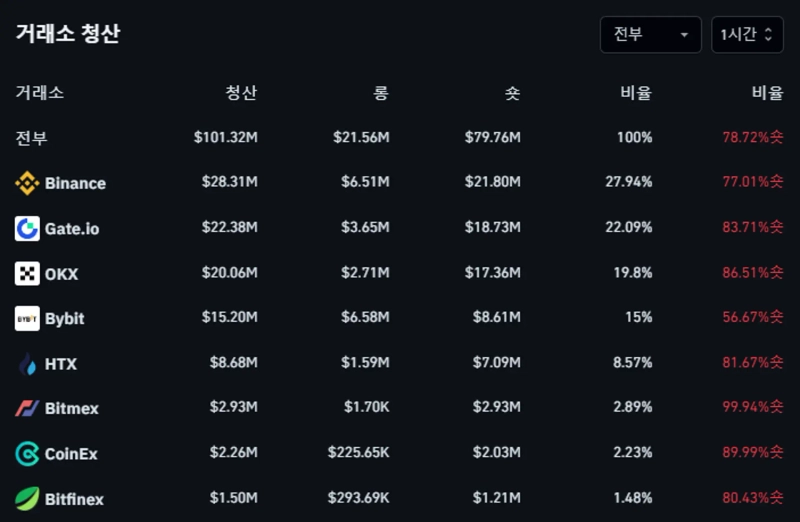Open the Bitfinex exchange name link
Image resolution: width=800 pixels, height=522 pixels.
click(74, 498)
